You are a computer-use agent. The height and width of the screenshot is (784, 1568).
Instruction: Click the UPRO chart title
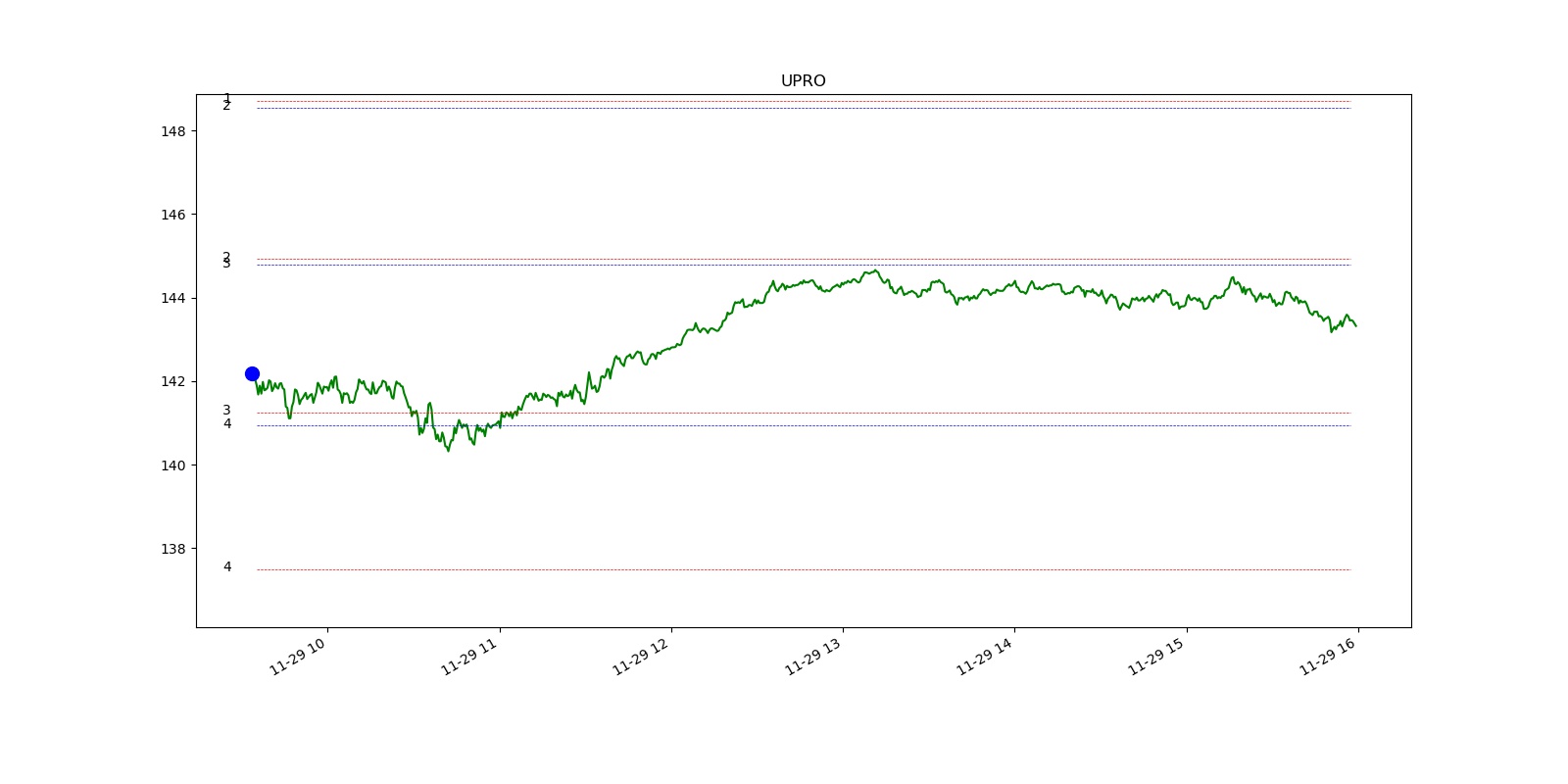click(803, 81)
